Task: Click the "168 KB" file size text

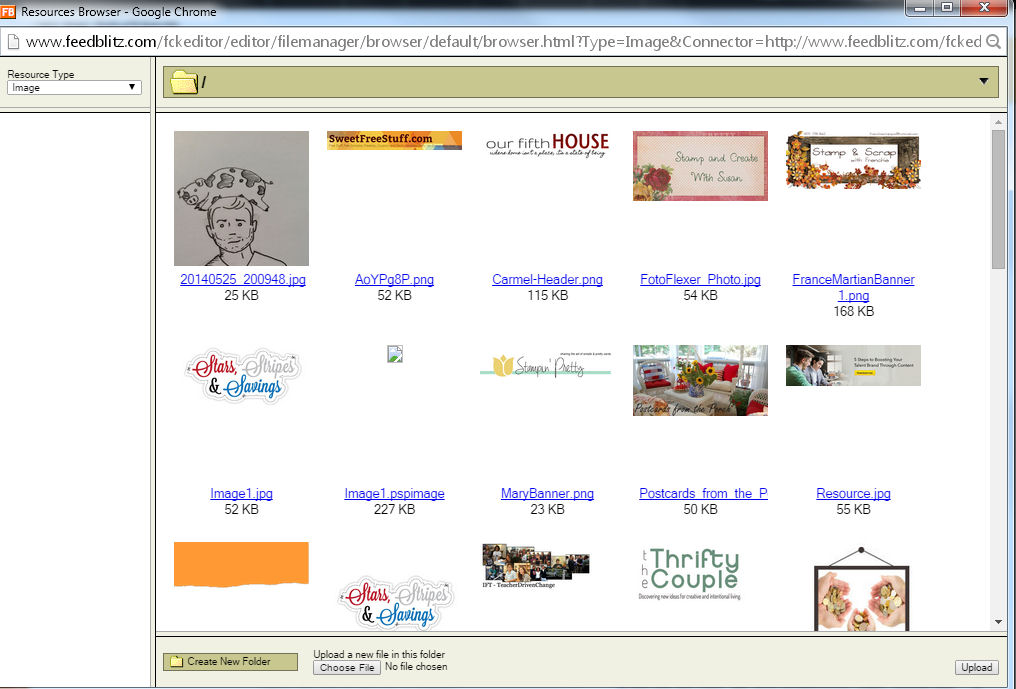Action: [853, 311]
